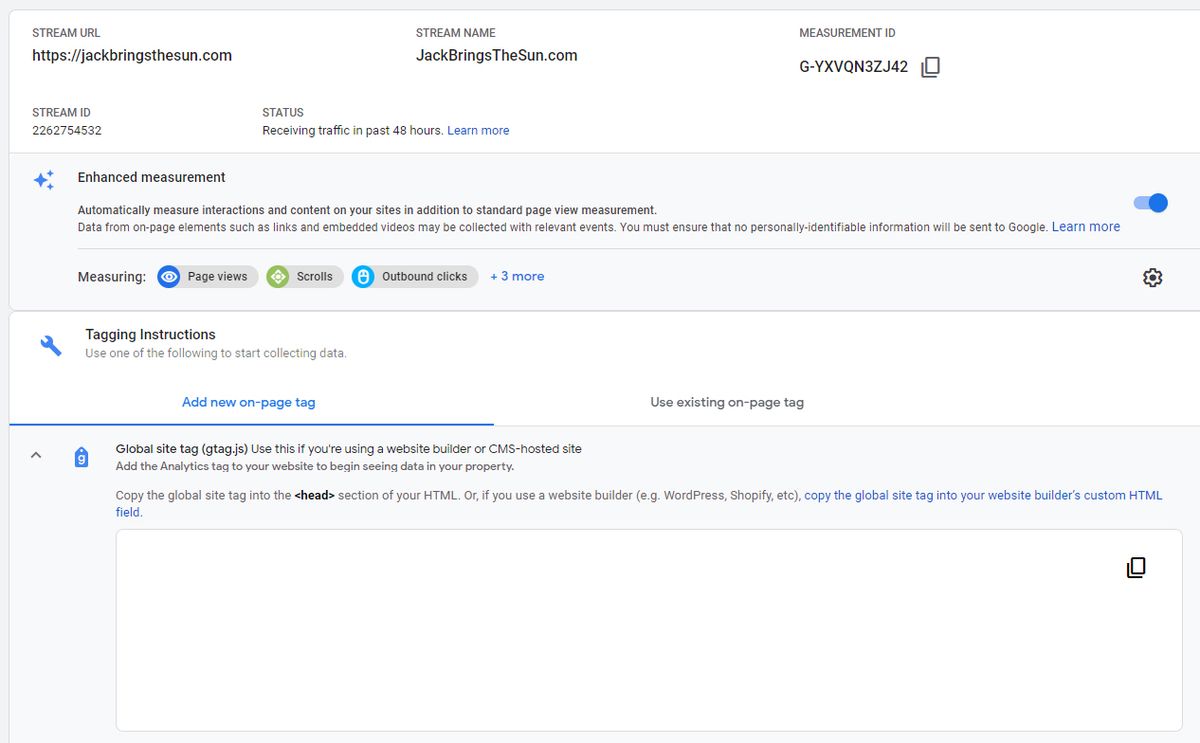Open website builder custom HTML field link
This screenshot has height=743, width=1200.
pos(638,504)
